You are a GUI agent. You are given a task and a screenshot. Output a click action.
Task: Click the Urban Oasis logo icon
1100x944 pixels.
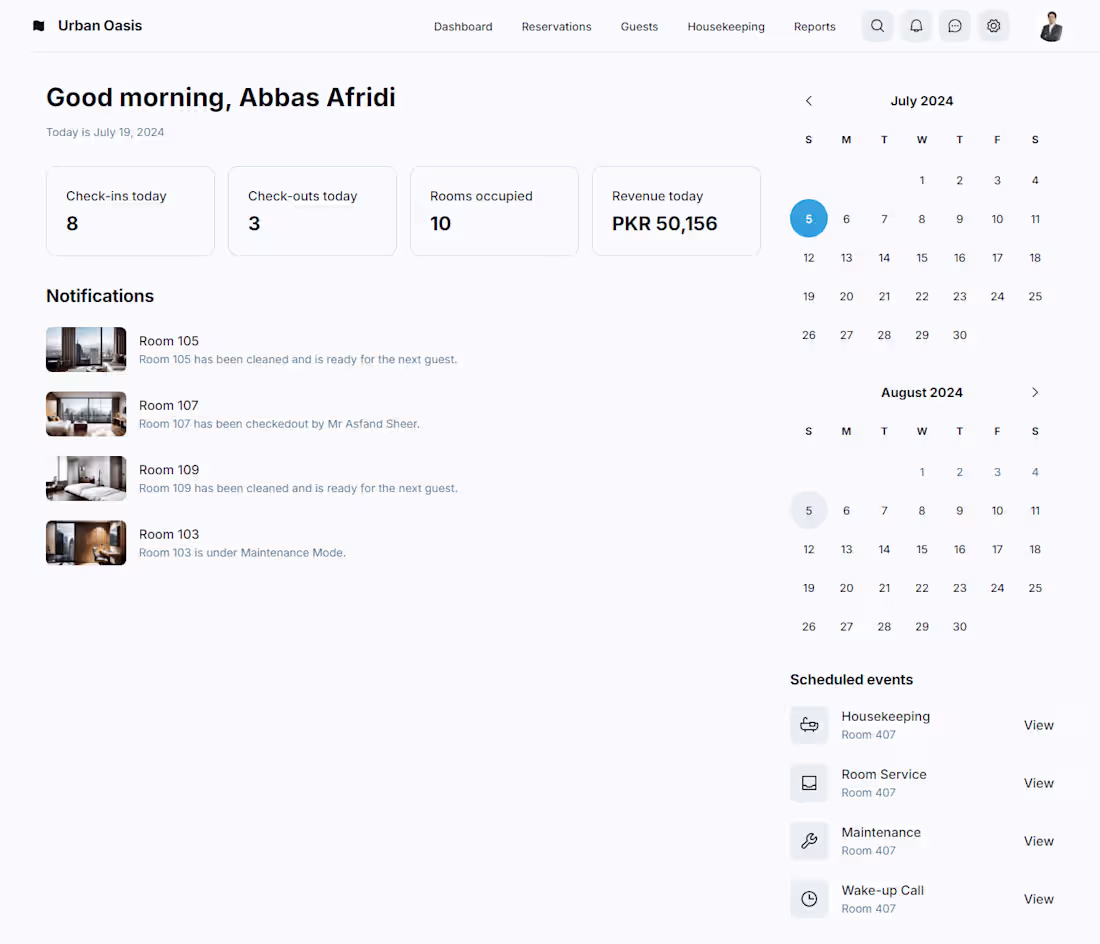pyautogui.click(x=39, y=26)
